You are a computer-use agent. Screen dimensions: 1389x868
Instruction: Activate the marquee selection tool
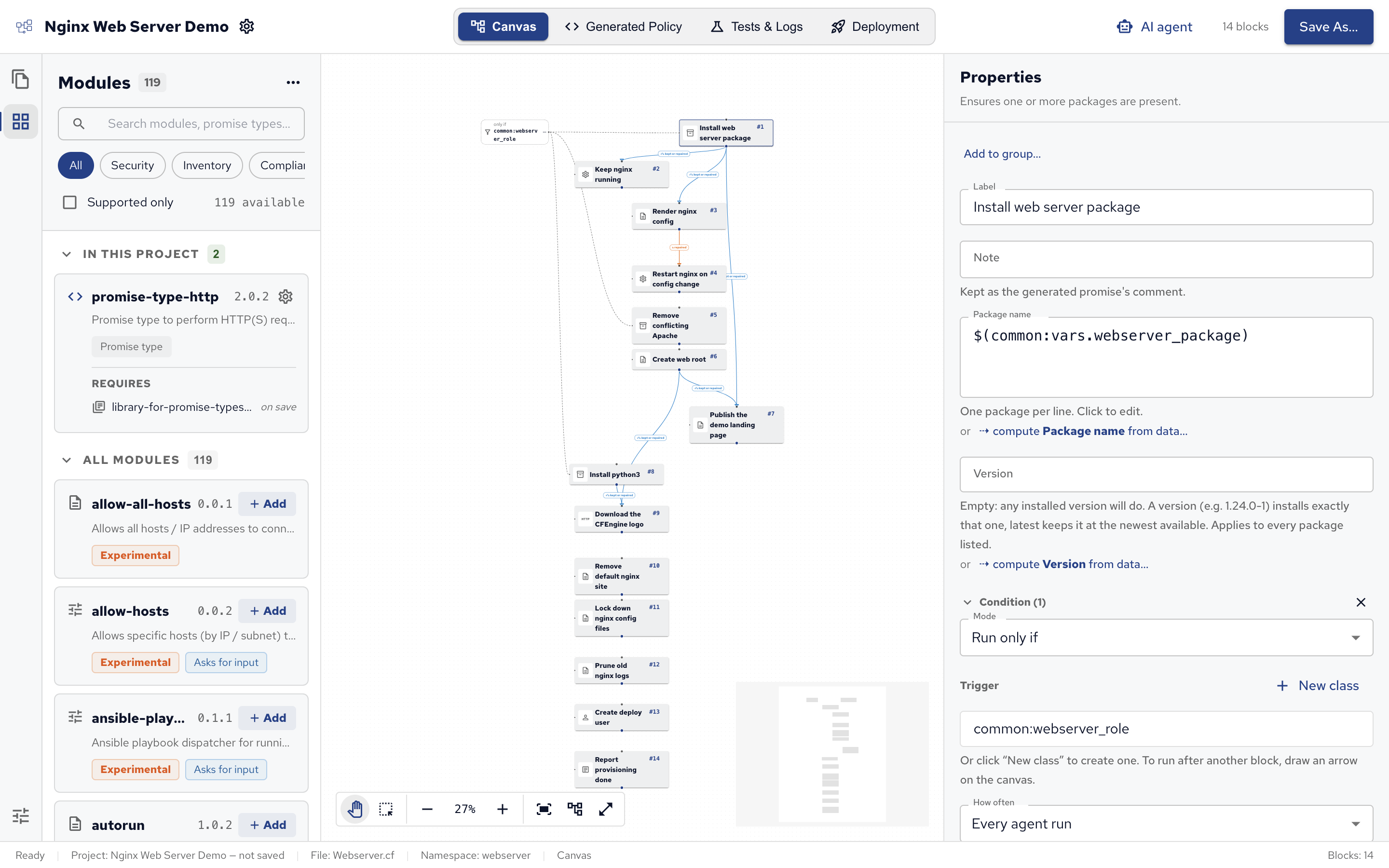[386, 809]
